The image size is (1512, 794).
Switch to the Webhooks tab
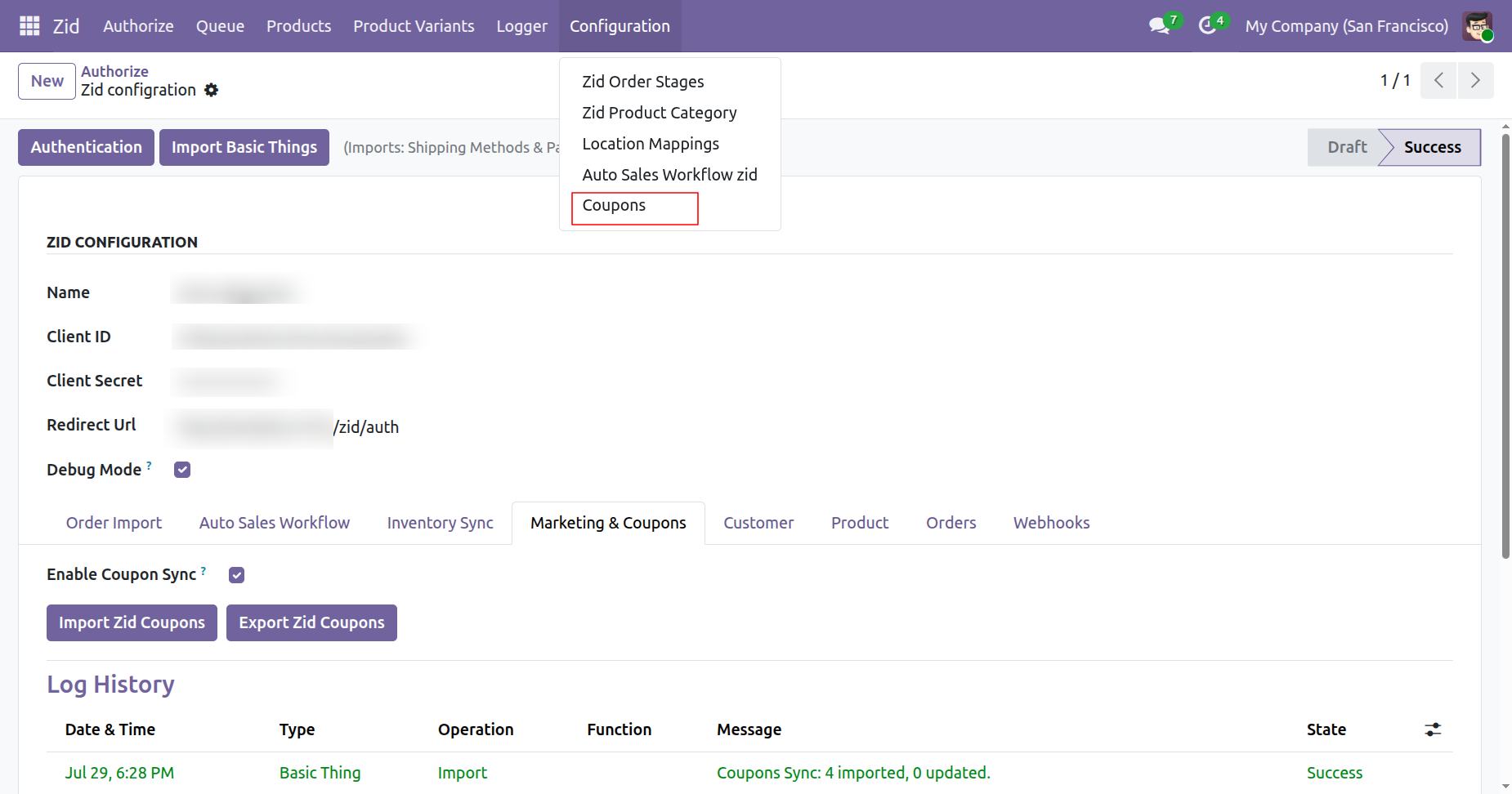[1052, 523]
